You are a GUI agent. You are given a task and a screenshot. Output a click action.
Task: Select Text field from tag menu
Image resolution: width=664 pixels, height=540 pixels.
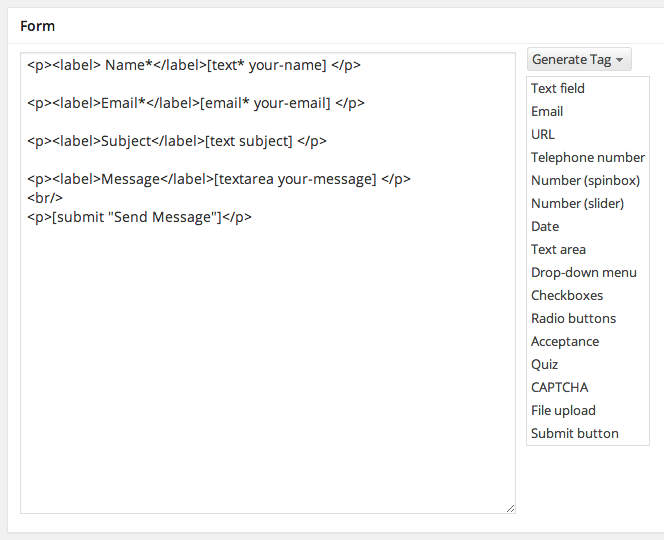[x=558, y=88]
